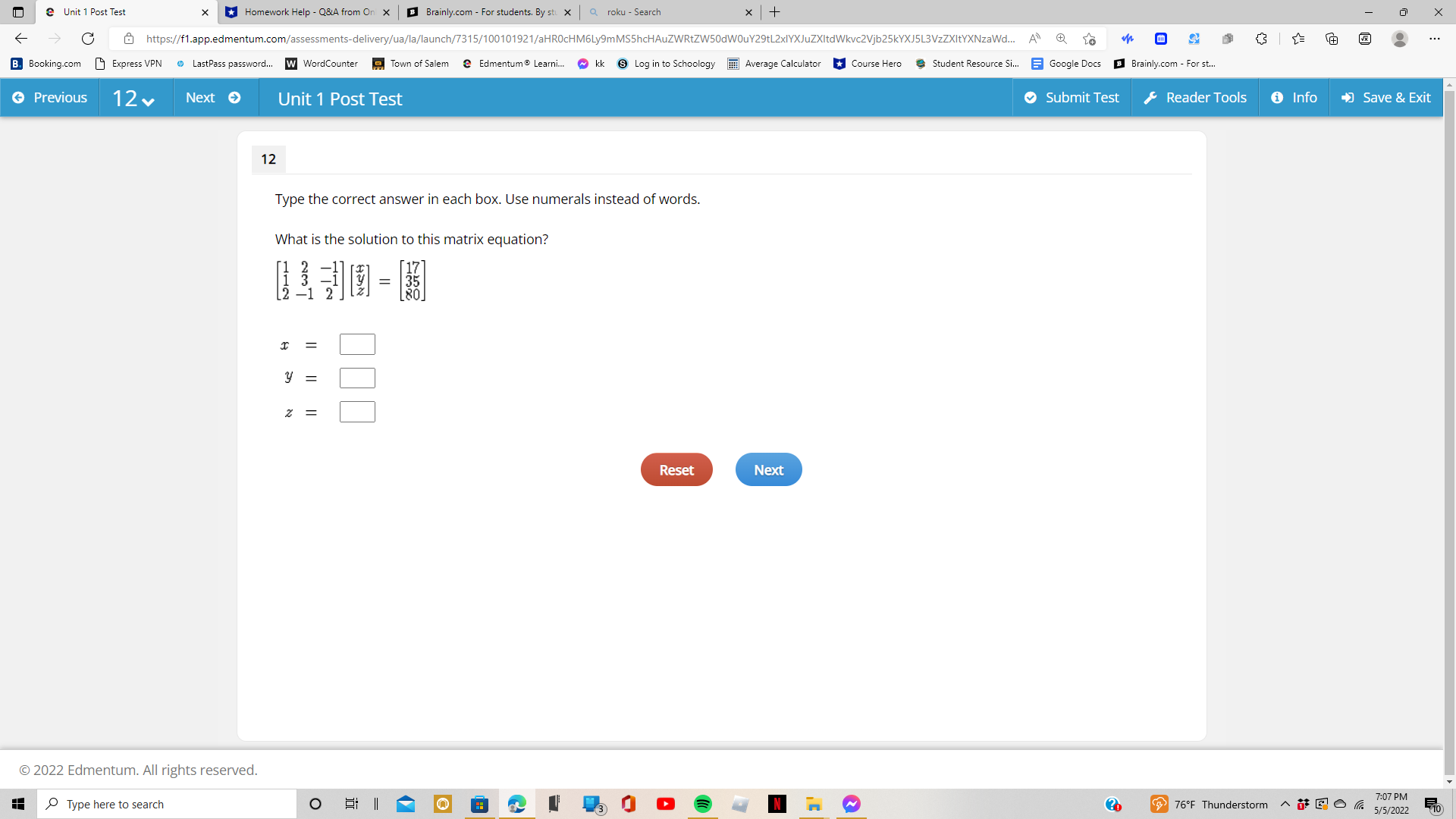This screenshot has height=819, width=1456.
Task: Open Netflix from the taskbar
Action: (777, 804)
